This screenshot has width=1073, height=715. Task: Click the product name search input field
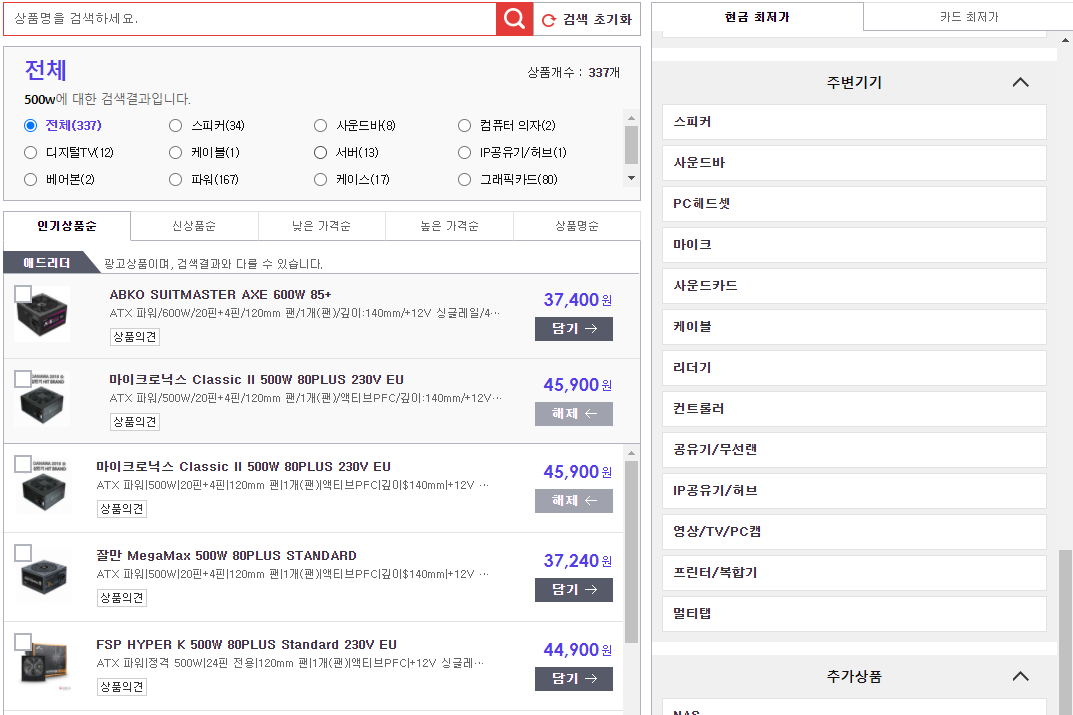pos(250,18)
